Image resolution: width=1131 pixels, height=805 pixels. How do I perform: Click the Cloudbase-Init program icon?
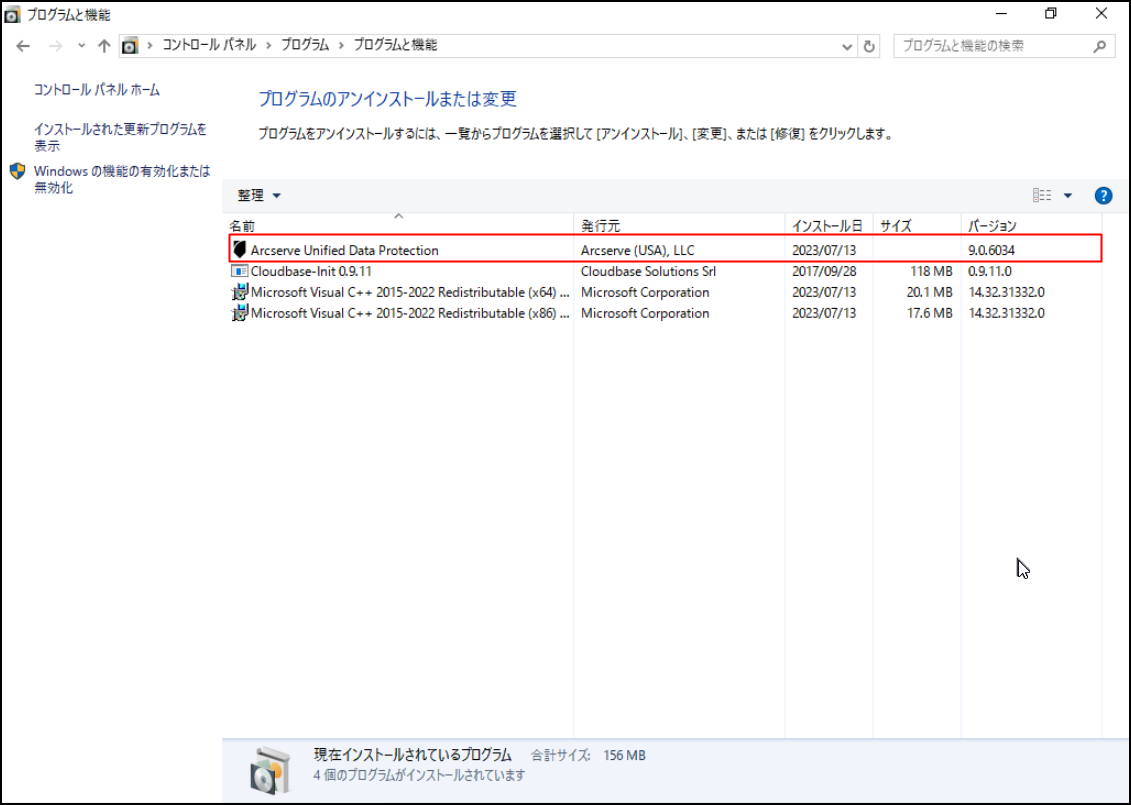239,271
